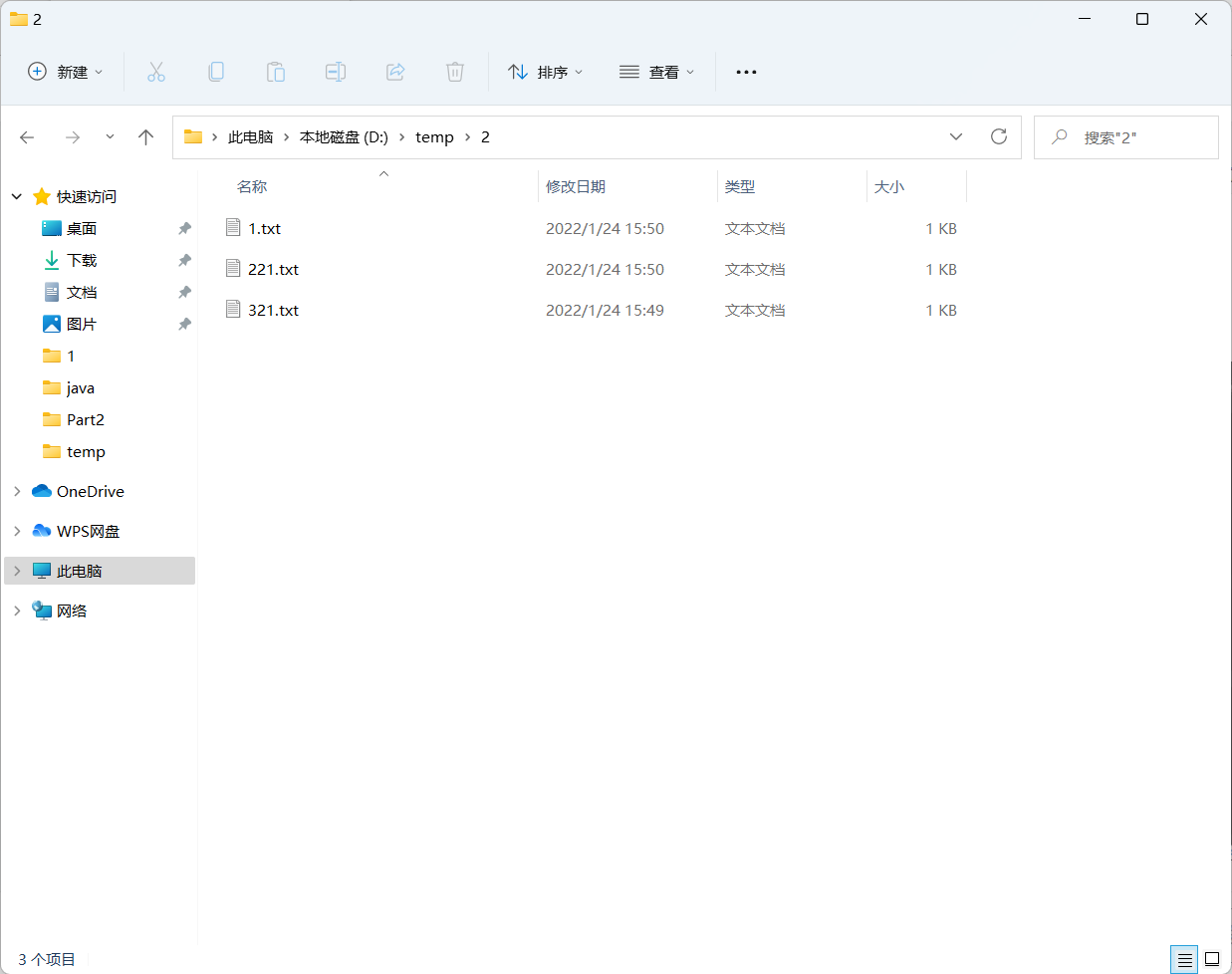Screen dimensions: 1232x974
Task: Click the Paste icon
Action: [x=276, y=71]
